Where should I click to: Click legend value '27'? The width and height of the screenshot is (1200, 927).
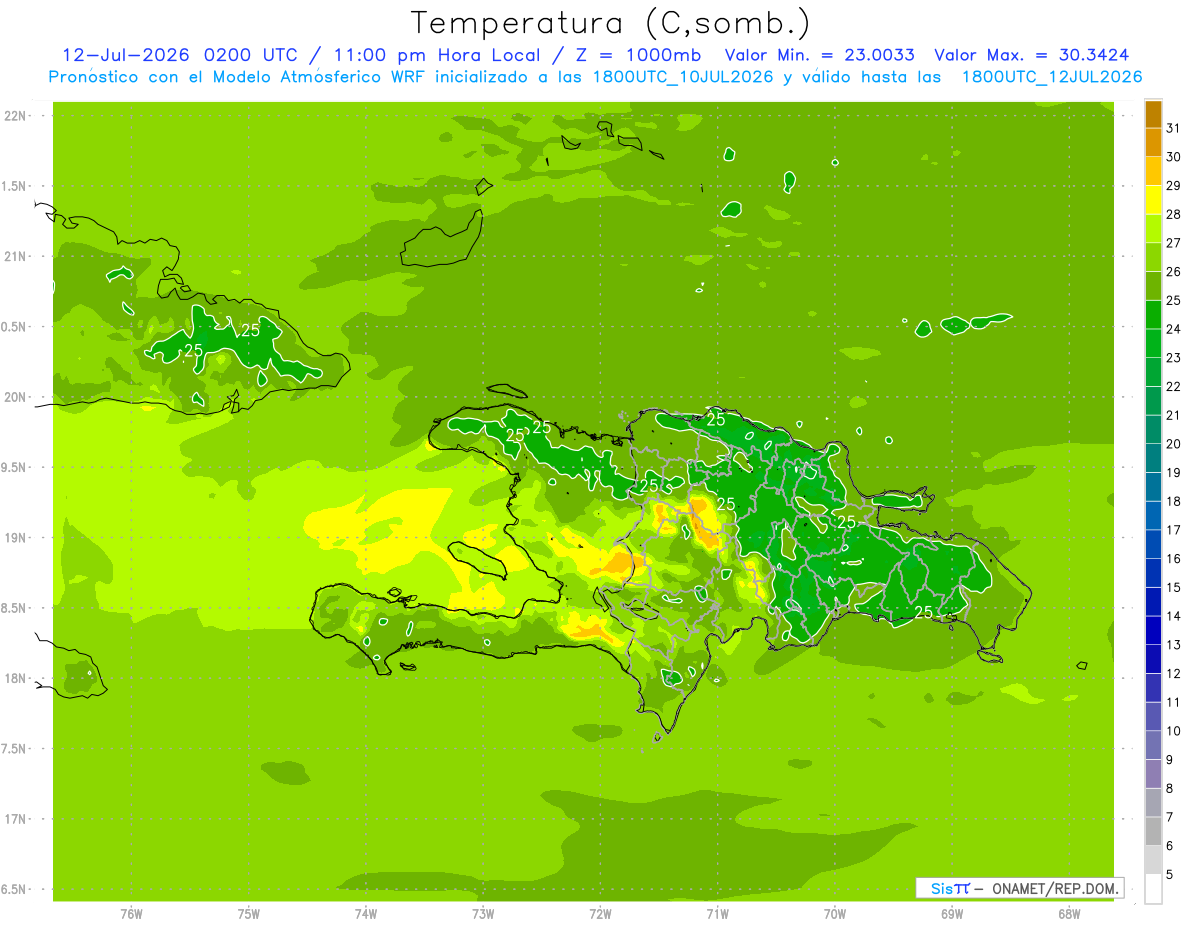[x=1174, y=243]
